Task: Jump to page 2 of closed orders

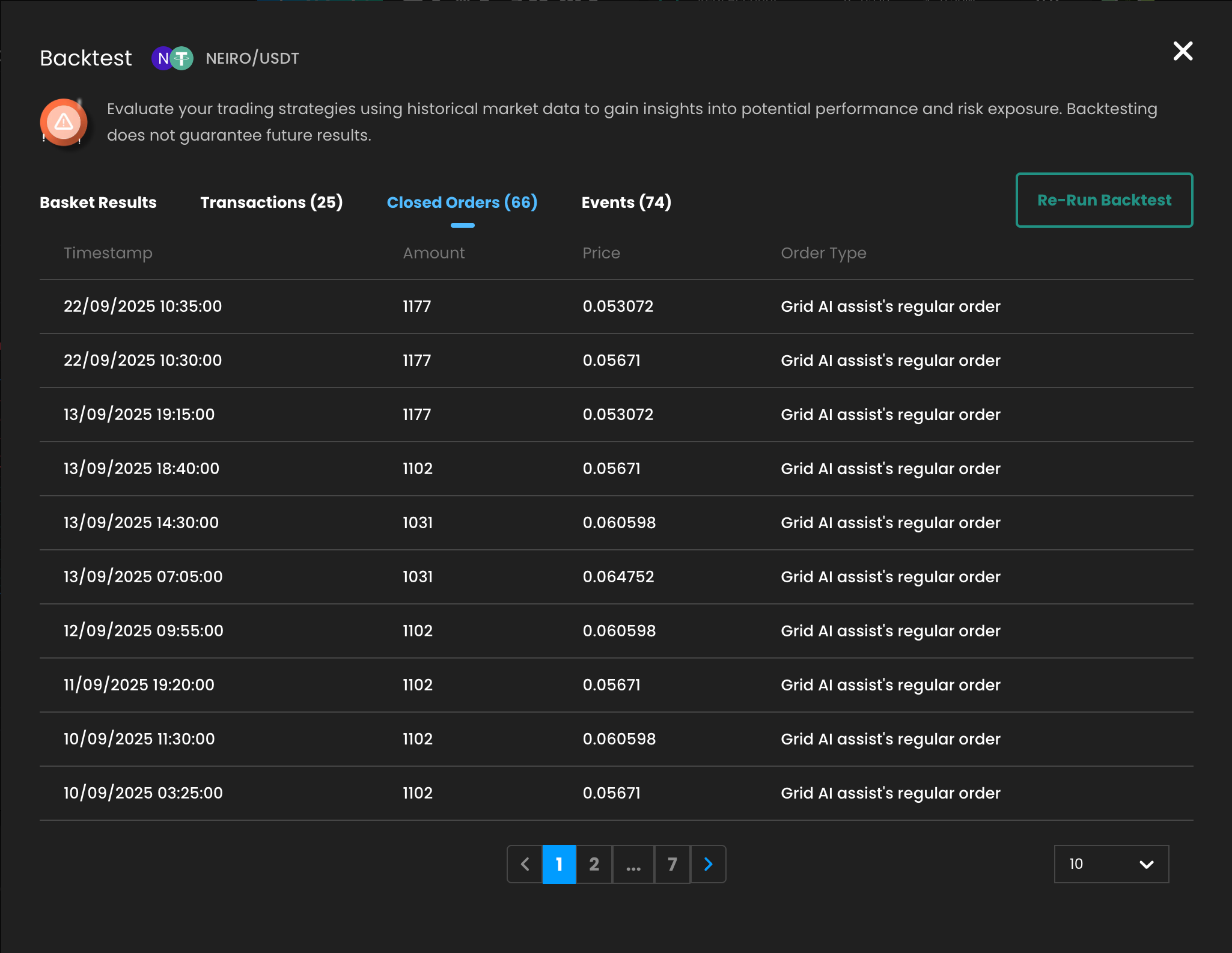Action: point(594,864)
